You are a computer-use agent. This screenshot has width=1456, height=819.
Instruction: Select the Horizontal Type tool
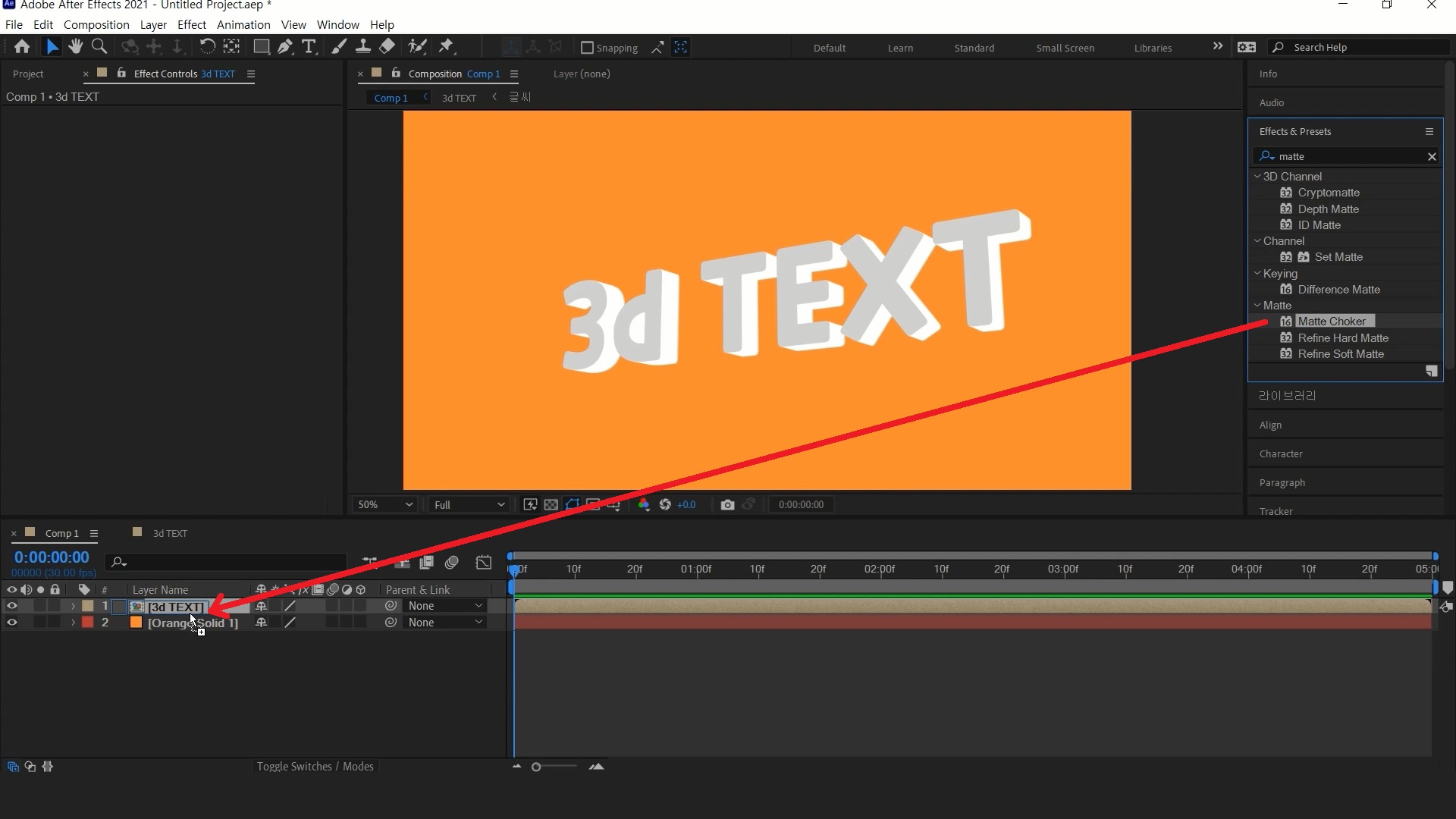(x=309, y=47)
